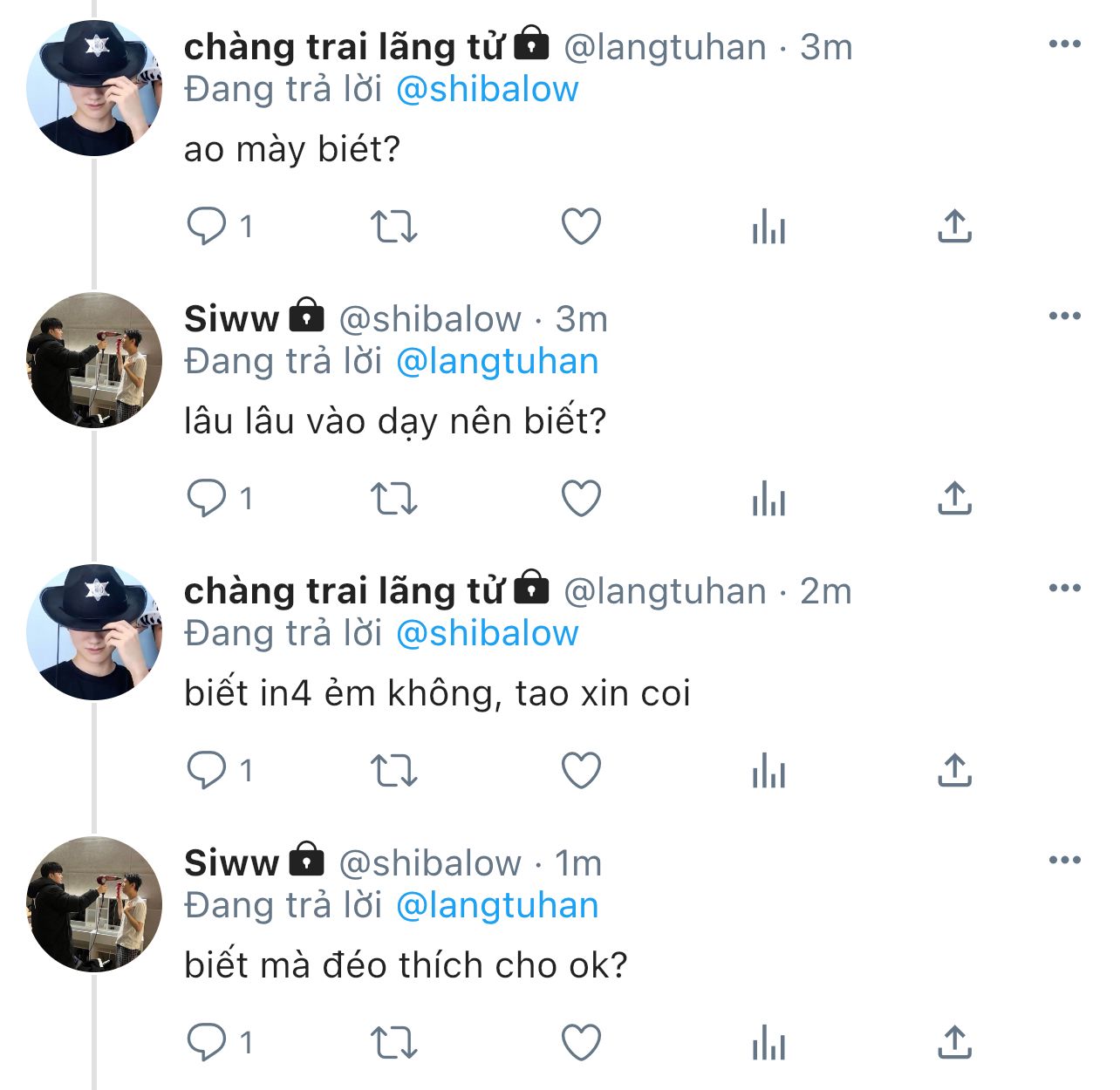Reply to the "ao mày biết?" tweet
The height and width of the screenshot is (1090, 1120).
click(208, 227)
